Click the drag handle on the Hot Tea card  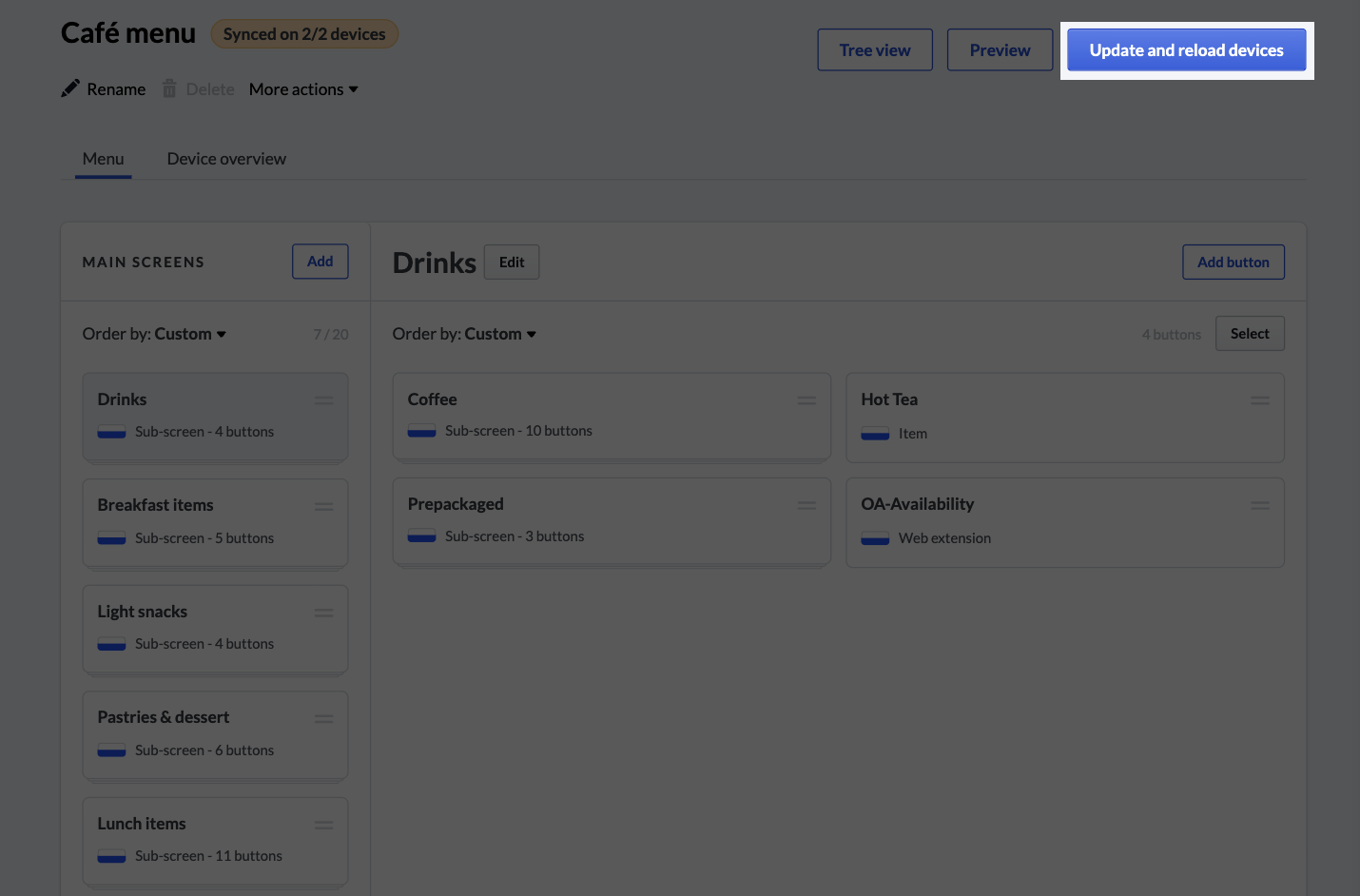click(x=1260, y=399)
